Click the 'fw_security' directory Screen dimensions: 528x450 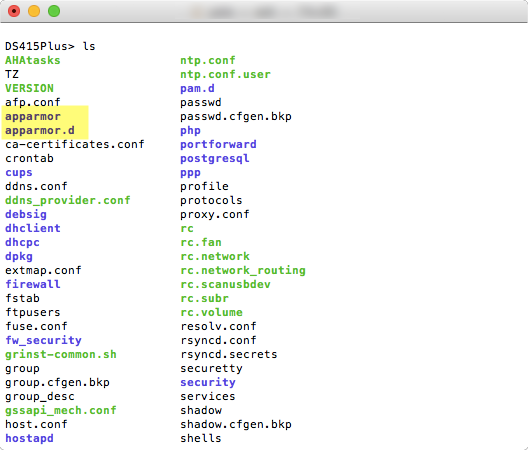click(x=43, y=340)
